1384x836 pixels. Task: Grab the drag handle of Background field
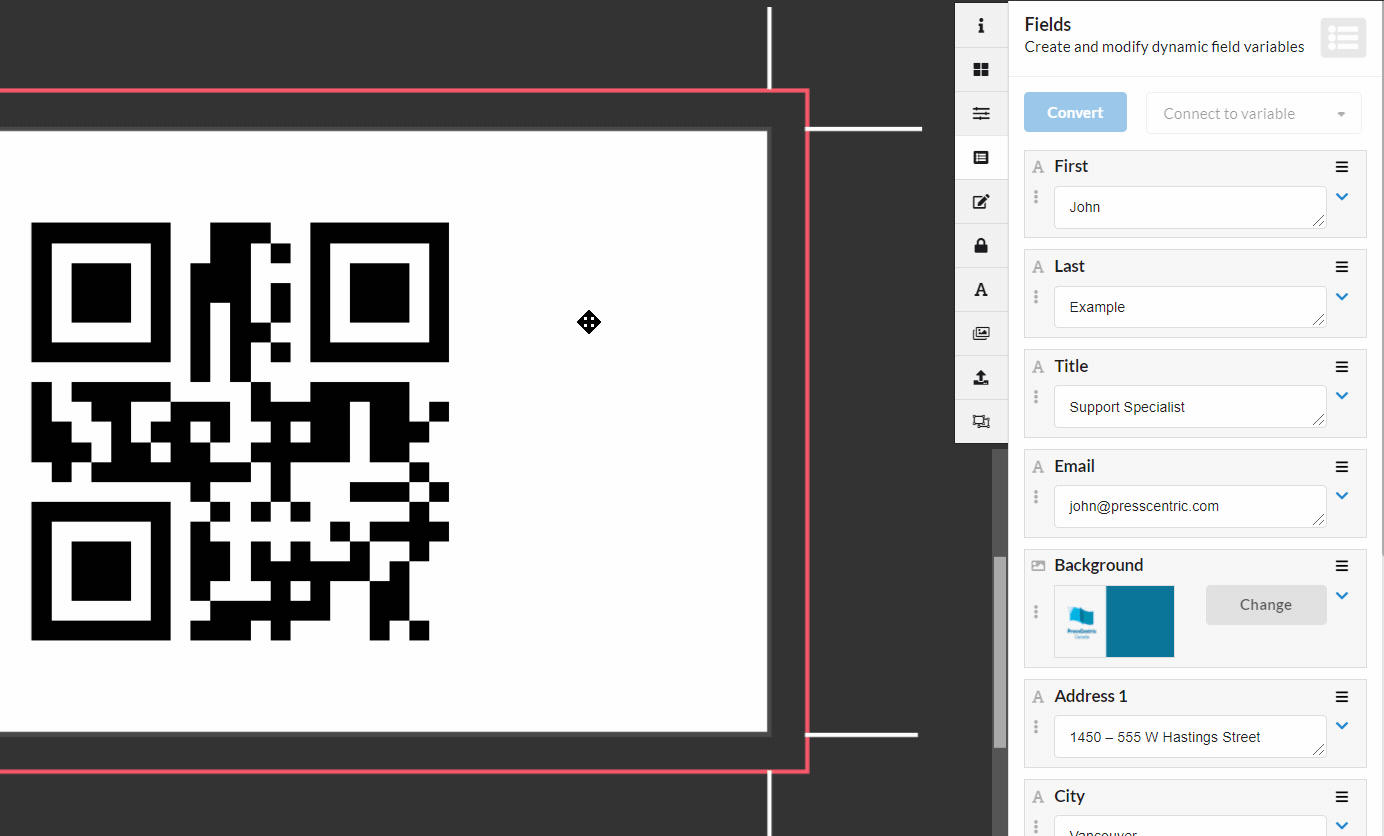point(1036,612)
